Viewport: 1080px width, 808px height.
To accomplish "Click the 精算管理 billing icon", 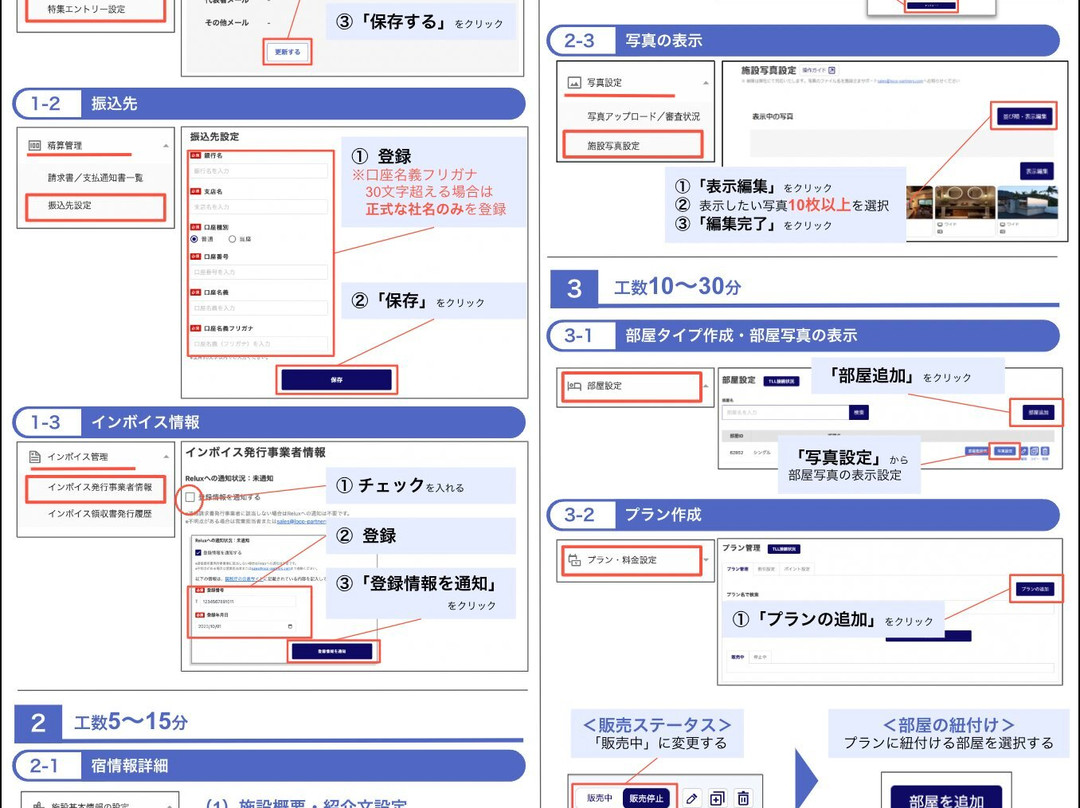I will [33, 146].
